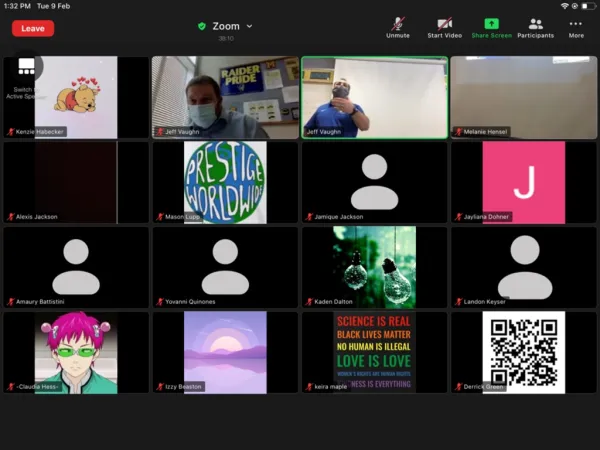Select the highlighted Jeff Vaughn speaker video

tap(374, 96)
